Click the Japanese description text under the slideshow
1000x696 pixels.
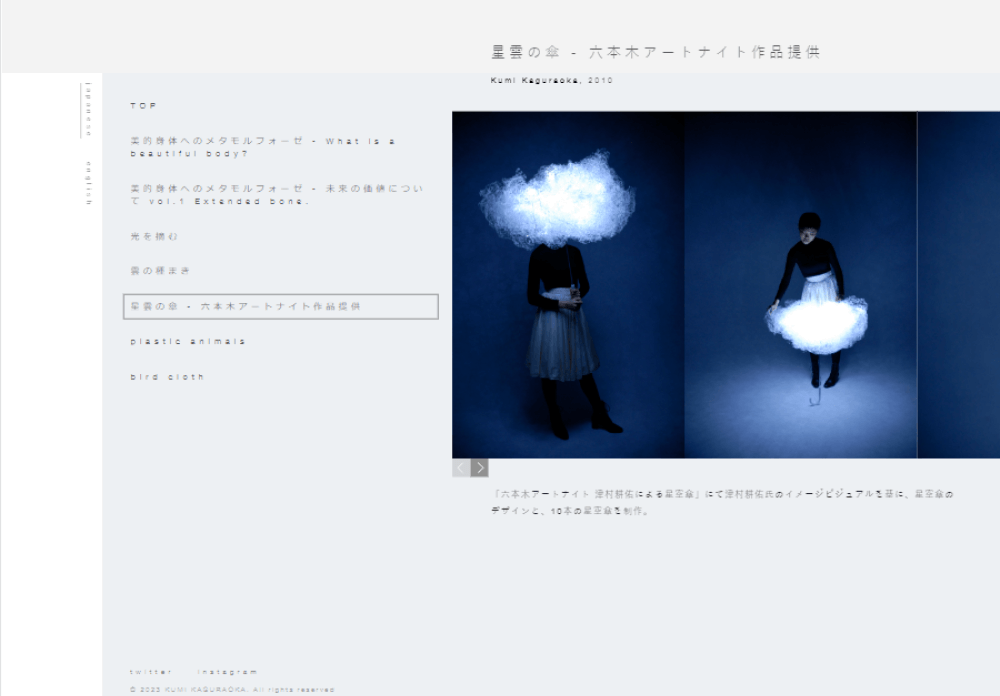pyautogui.click(x=722, y=502)
